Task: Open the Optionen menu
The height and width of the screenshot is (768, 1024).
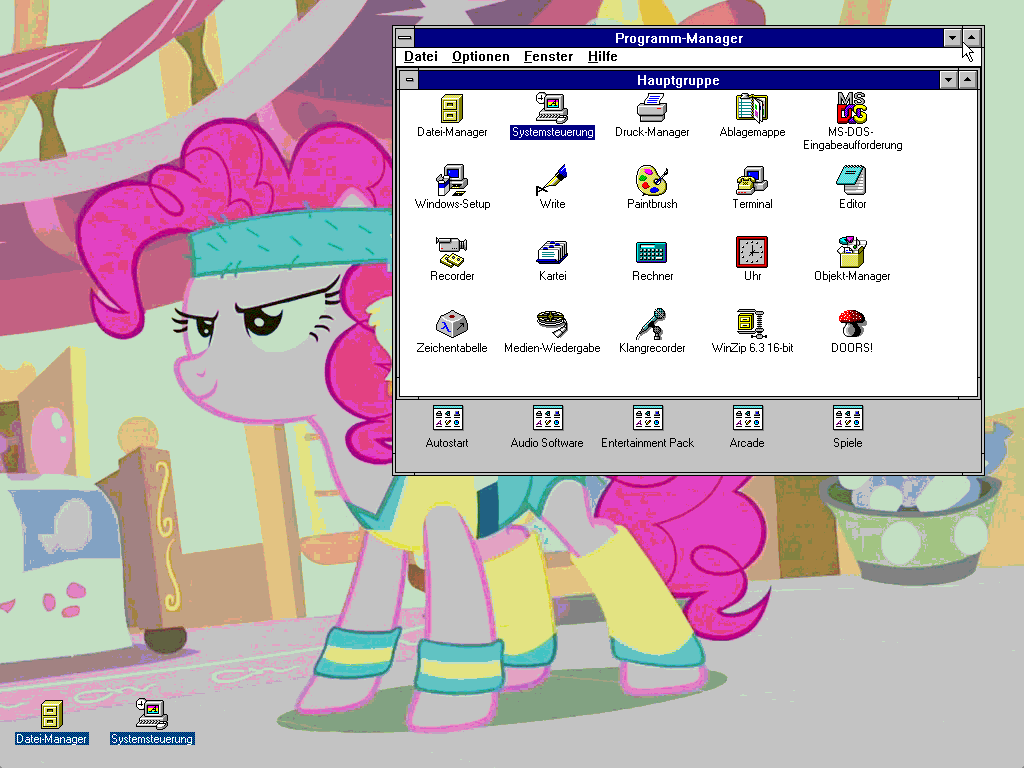Action: click(481, 57)
